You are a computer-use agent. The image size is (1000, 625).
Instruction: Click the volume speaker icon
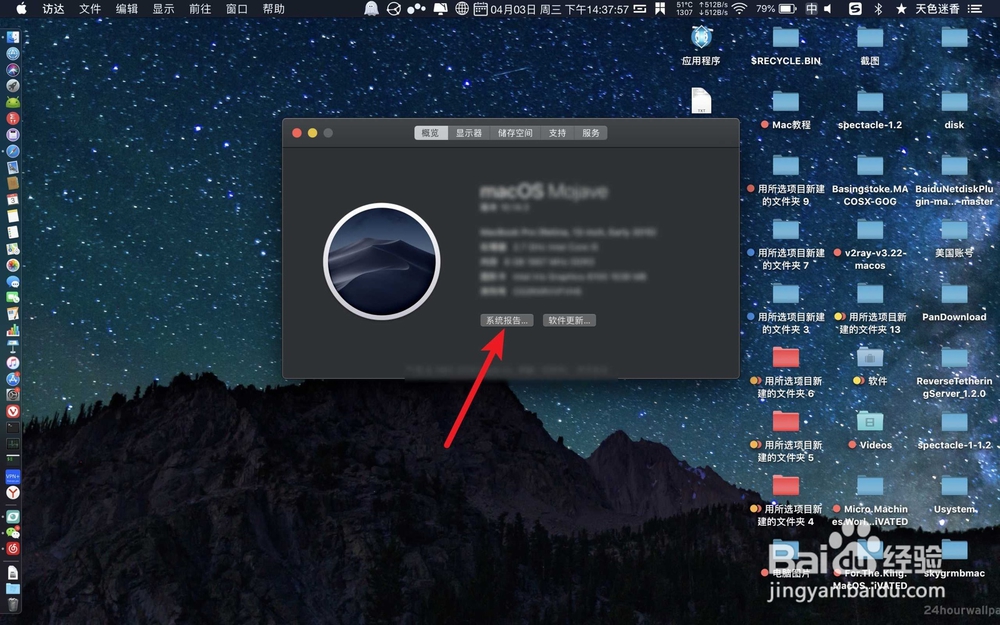pos(828,9)
